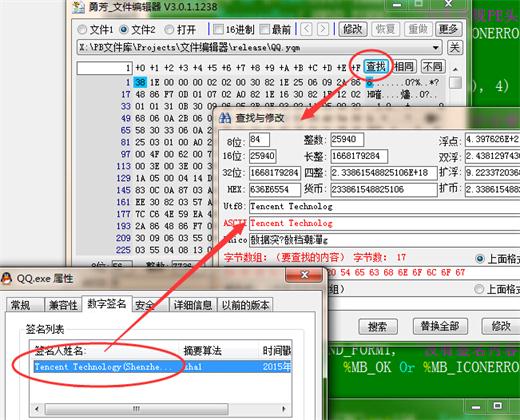Click the scroll-up arrow beside the hex view
Image resolution: width=520 pixels, height=420 pixels.
pos(455,69)
